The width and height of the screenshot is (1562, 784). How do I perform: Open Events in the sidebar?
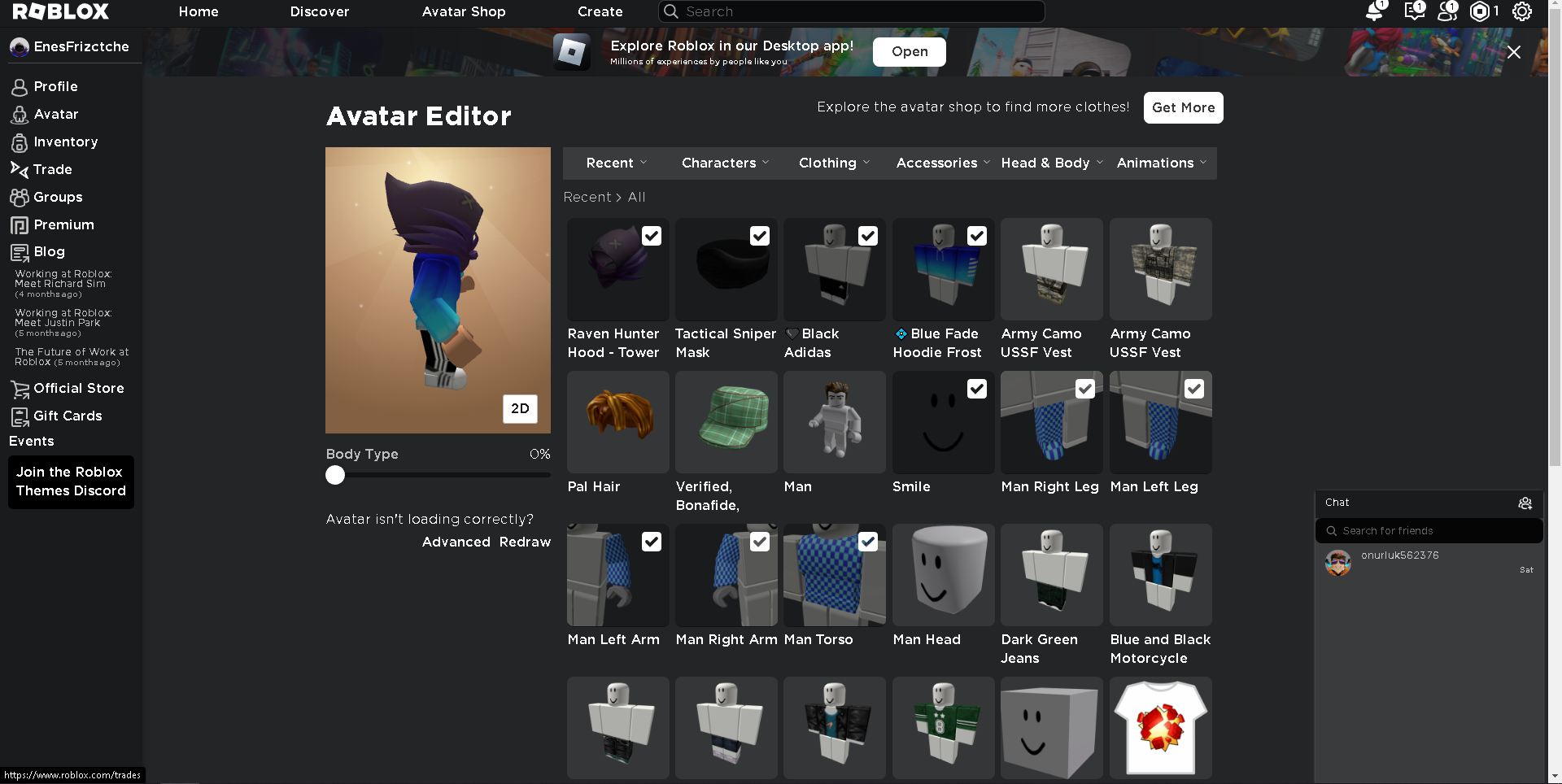tap(32, 442)
